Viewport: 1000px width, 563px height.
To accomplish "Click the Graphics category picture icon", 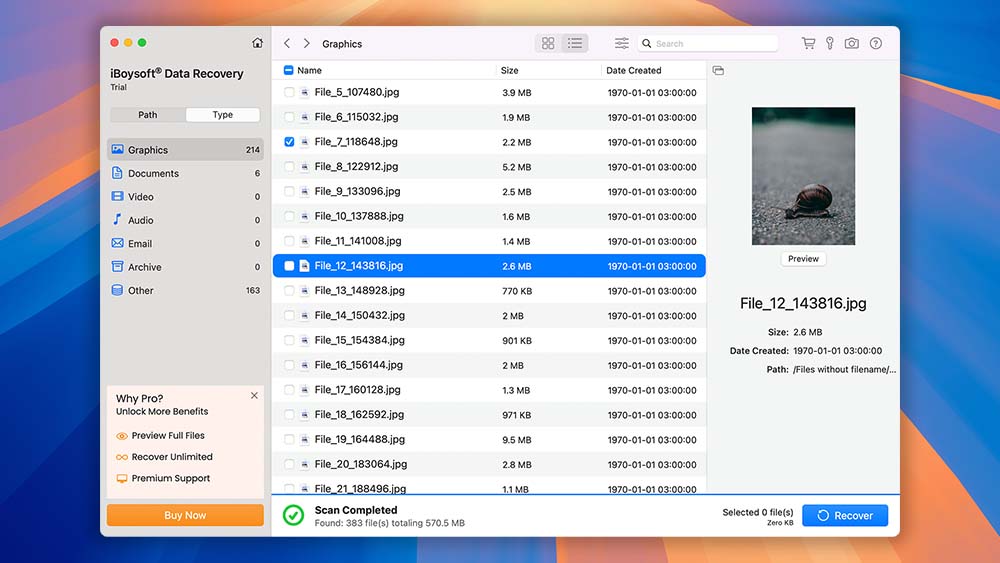I will click(x=117, y=149).
